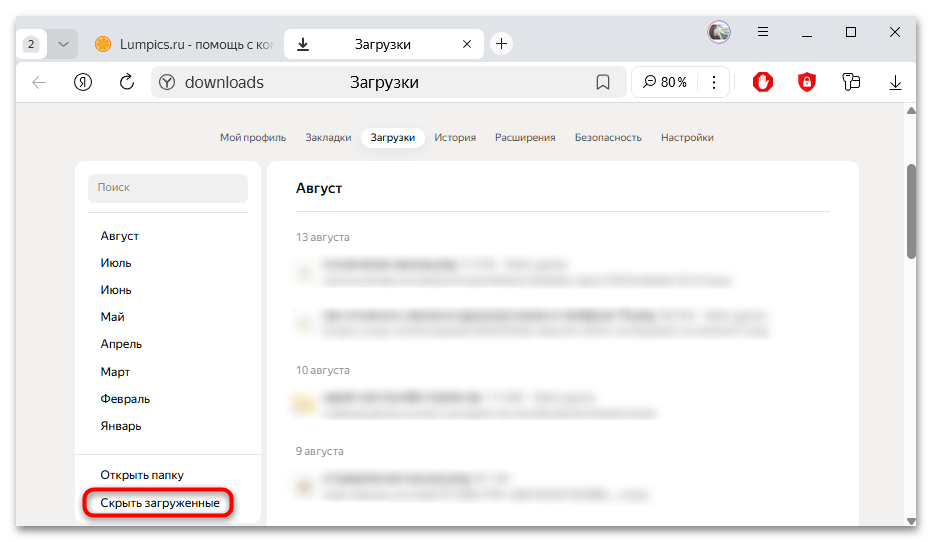The height and width of the screenshot is (542, 932).
Task: Click the 80% zoom level indicator
Action: [666, 83]
